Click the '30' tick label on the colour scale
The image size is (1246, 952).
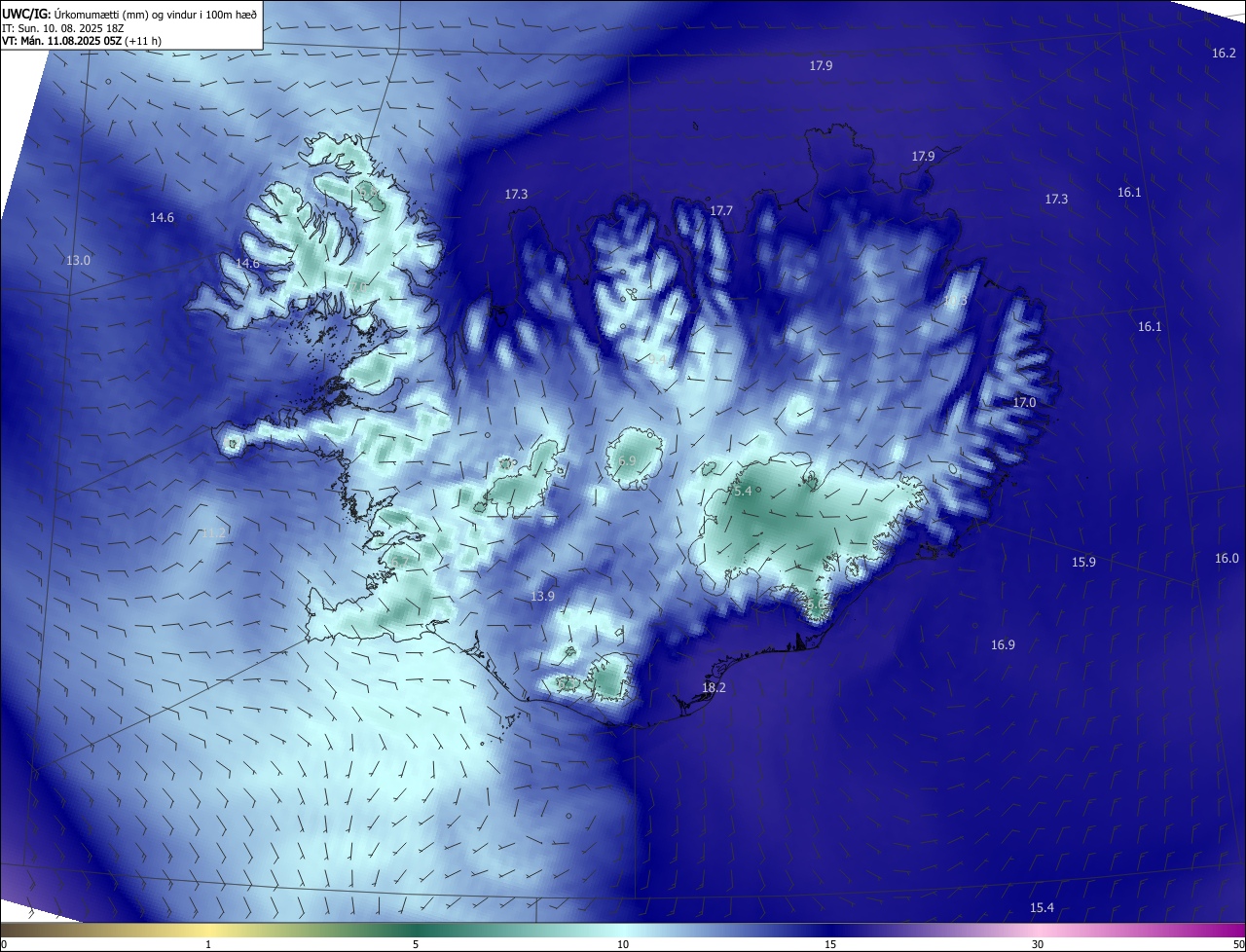(1038, 944)
